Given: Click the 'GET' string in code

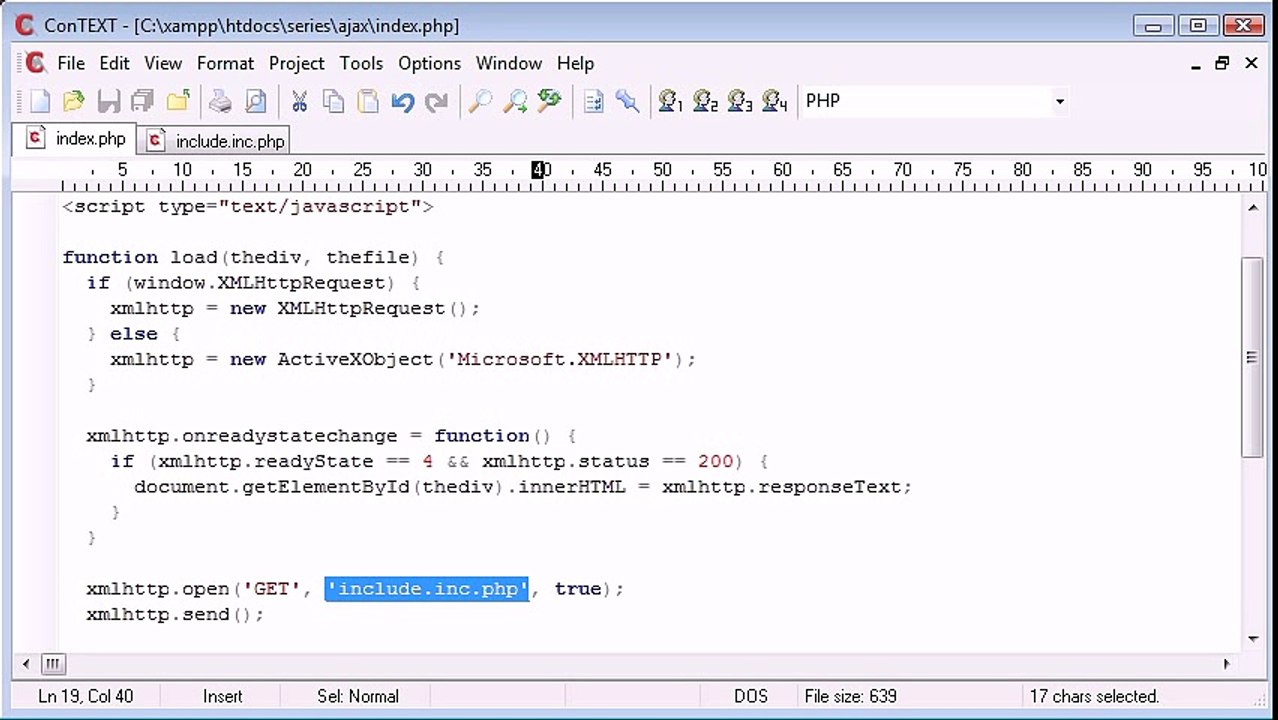Looking at the screenshot, I should (x=271, y=589).
